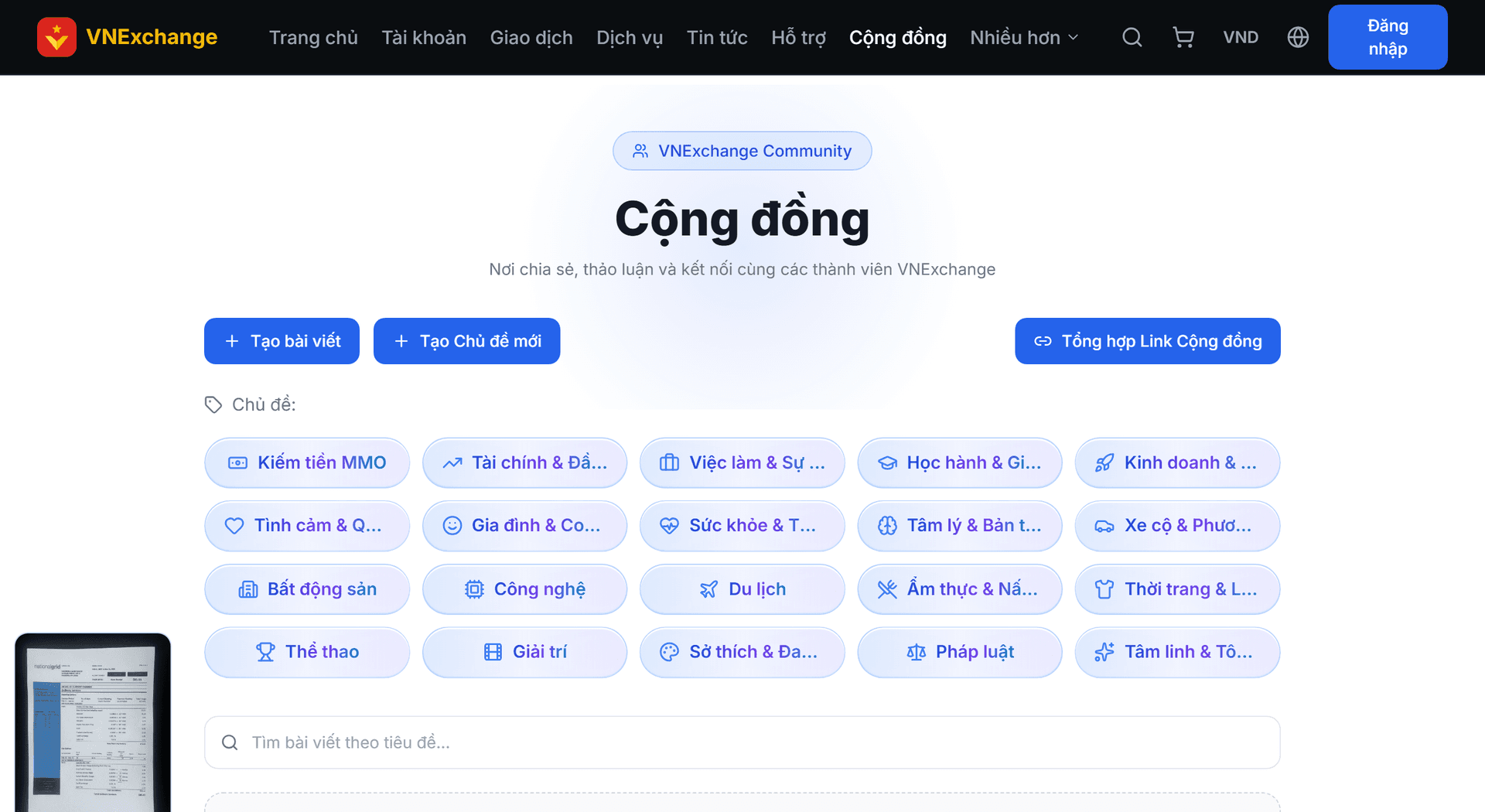This screenshot has width=1485, height=812.
Task: Click the VNExchange brand name link
Action: (x=152, y=37)
